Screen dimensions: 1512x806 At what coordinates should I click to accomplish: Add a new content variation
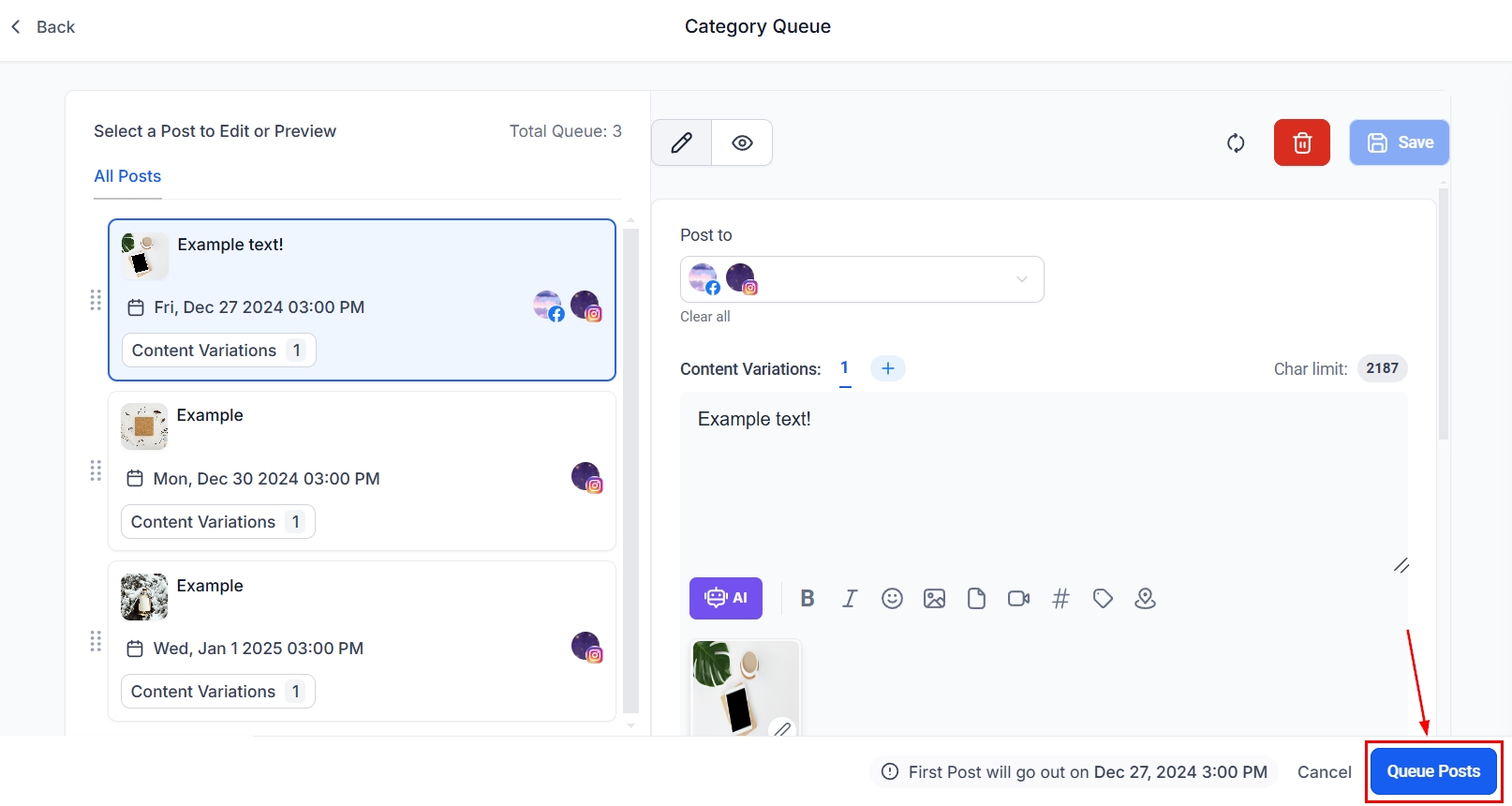point(887,368)
